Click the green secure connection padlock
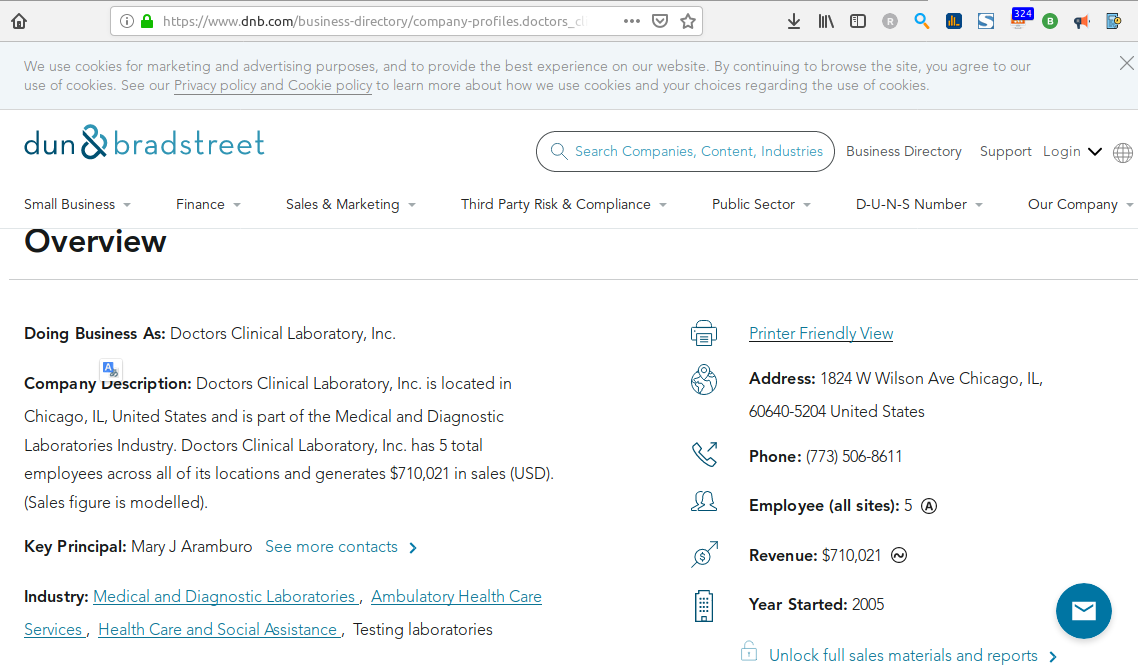Screen dimensions: 1138x665 [147, 21]
